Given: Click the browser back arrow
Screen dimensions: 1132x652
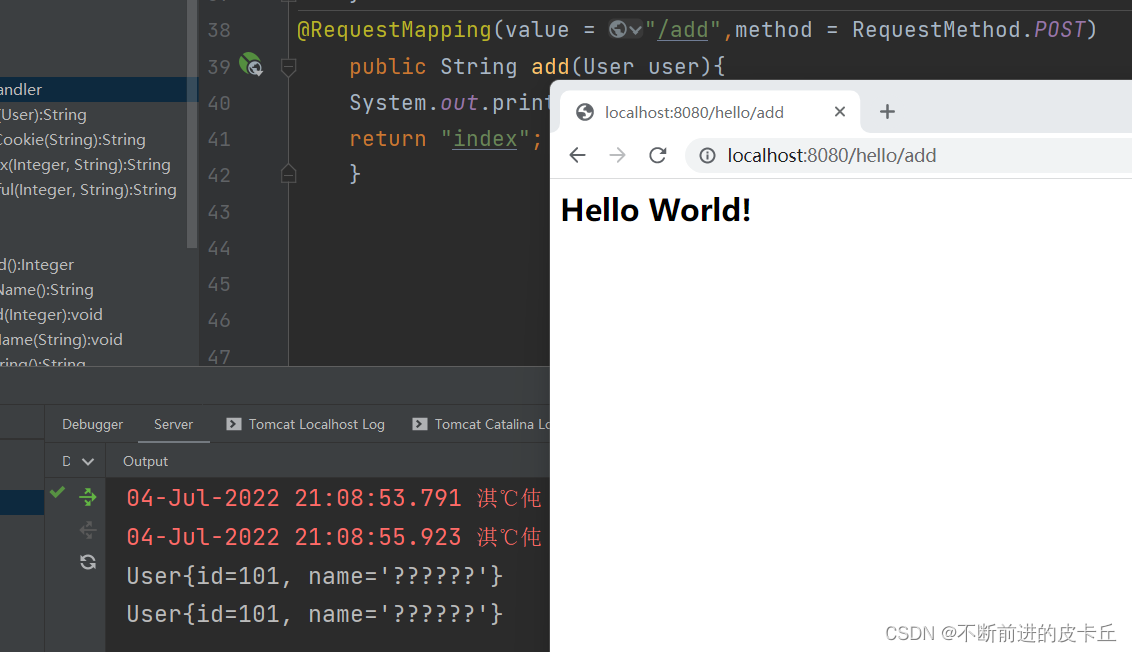Looking at the screenshot, I should 578,155.
